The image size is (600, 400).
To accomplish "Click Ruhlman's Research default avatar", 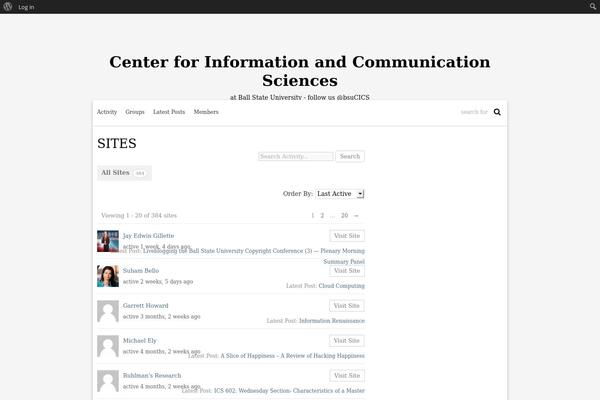I will point(108,381).
